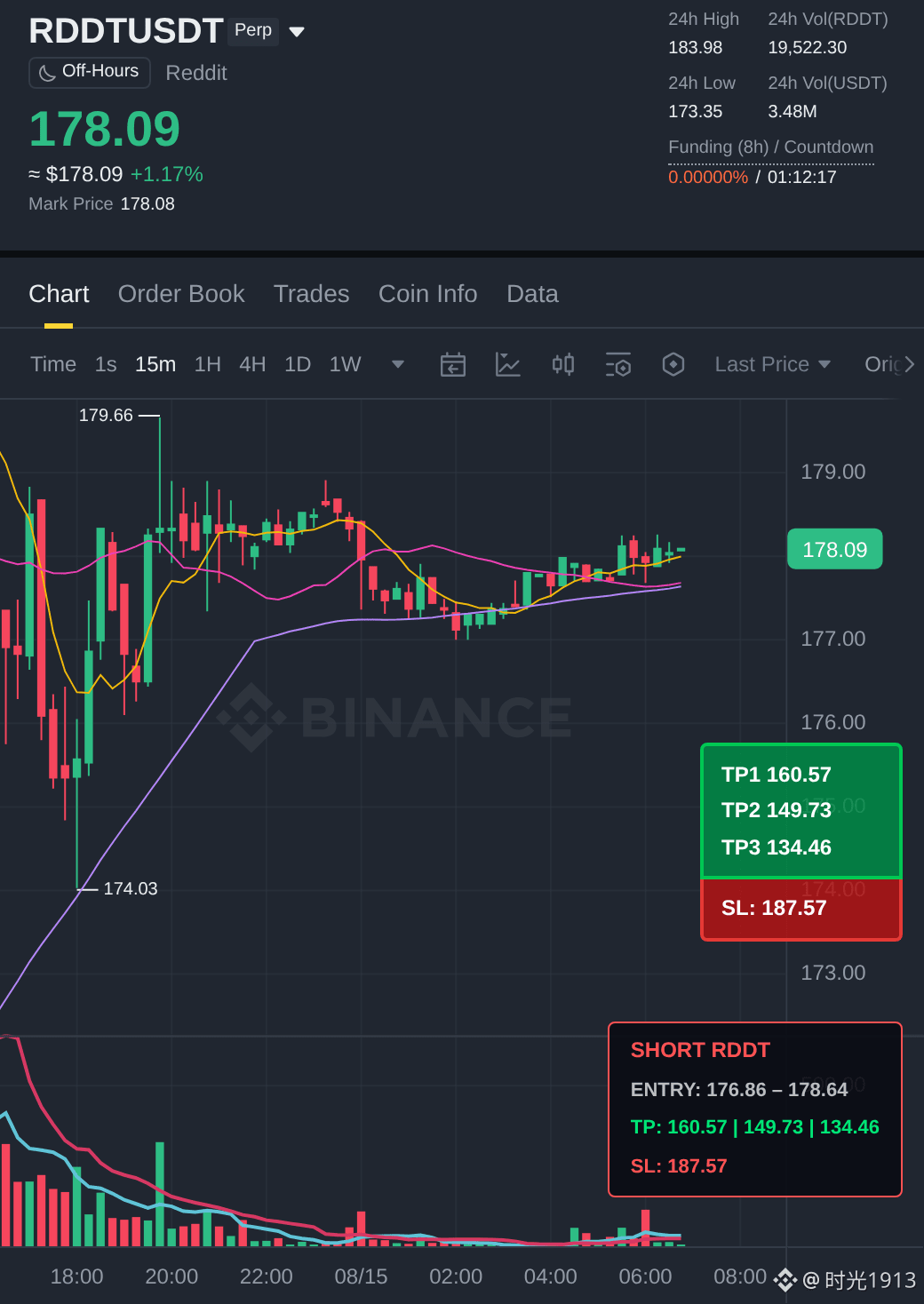Viewport: 924px width, 1304px height.
Task: Select the 1W interval
Action: 346,364
